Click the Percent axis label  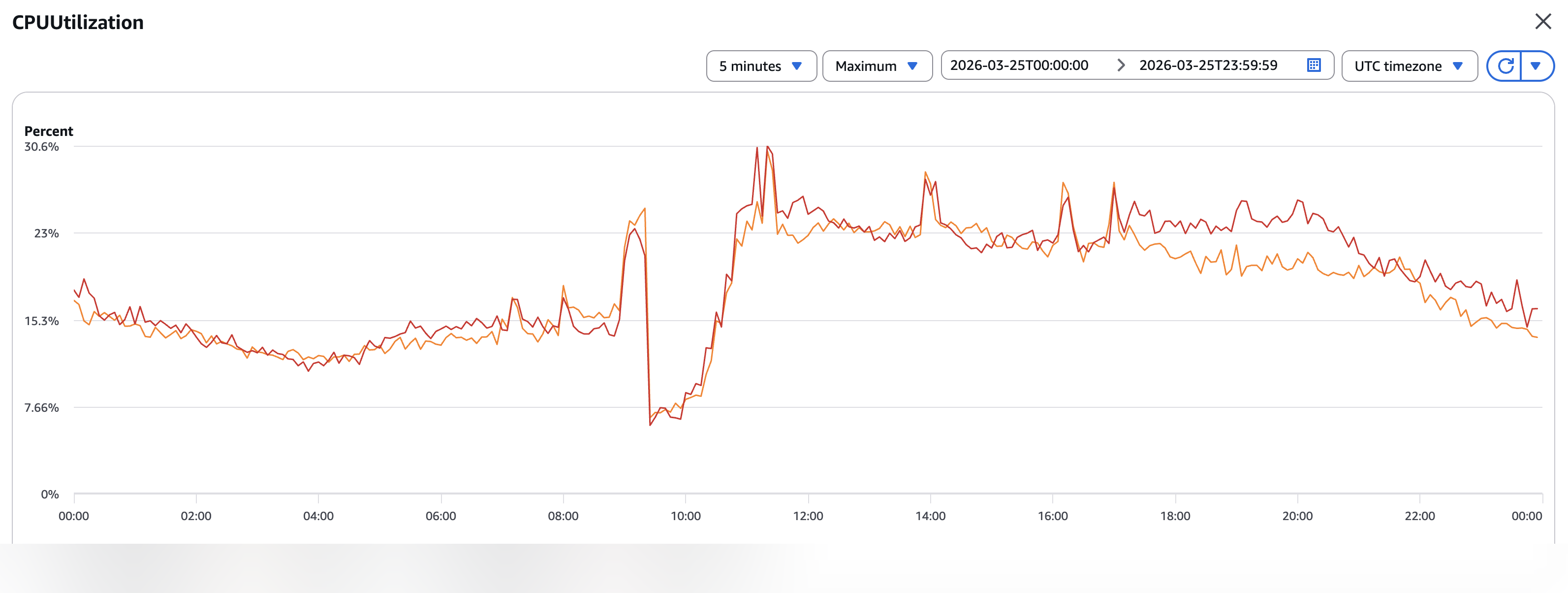click(x=49, y=131)
